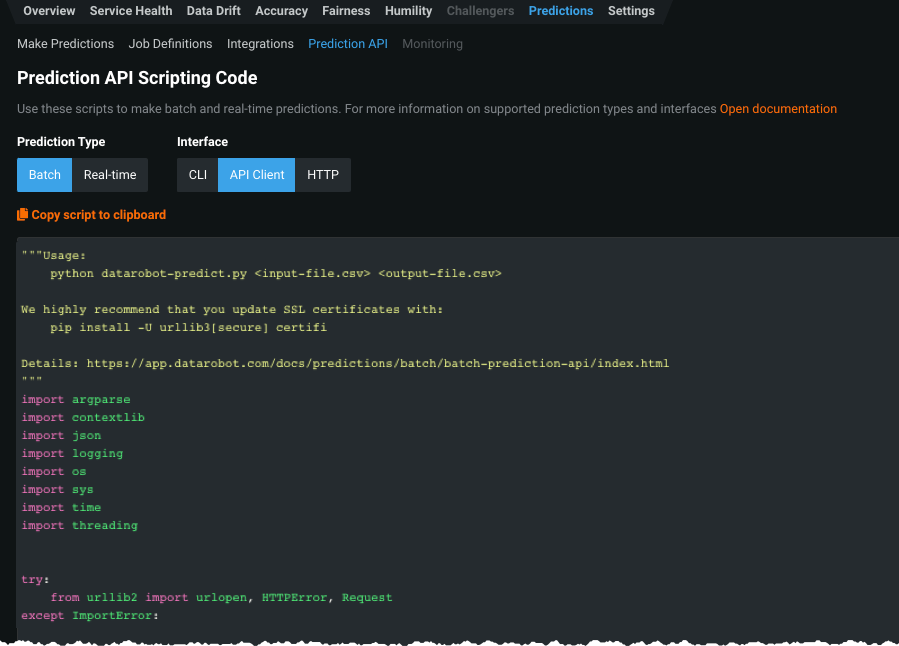View the Fairness tab
The image size is (899, 646).
click(346, 11)
